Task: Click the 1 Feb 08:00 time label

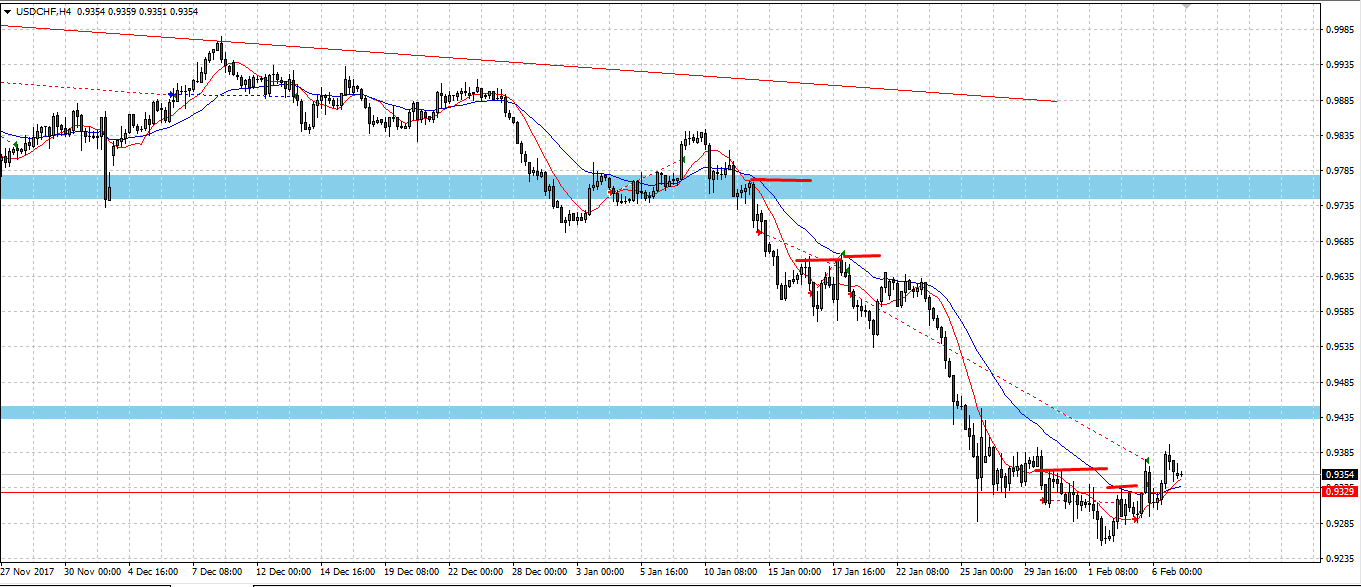Action: coord(1112,572)
